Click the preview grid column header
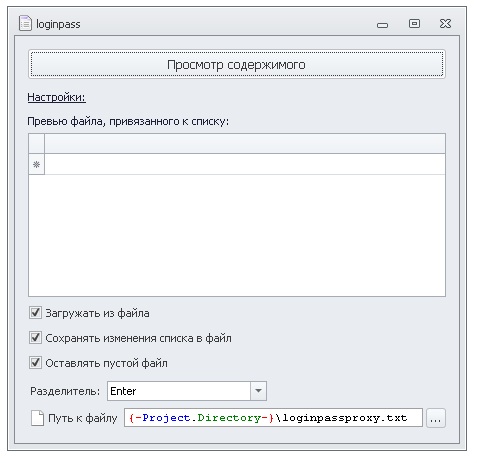Image resolution: width=477 pixels, height=463 pixels. tap(245, 144)
